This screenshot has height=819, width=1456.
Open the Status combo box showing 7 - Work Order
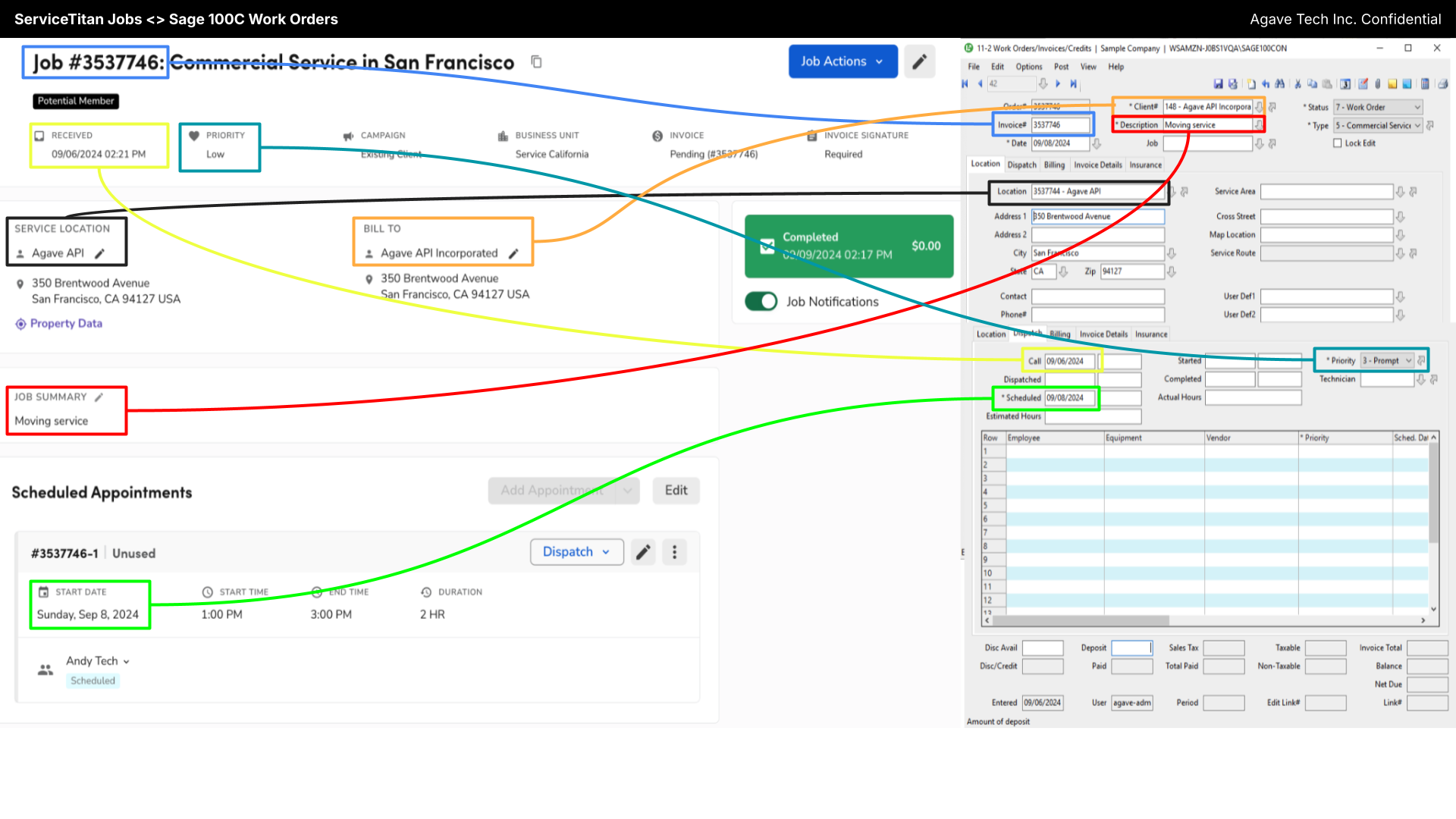point(1378,108)
